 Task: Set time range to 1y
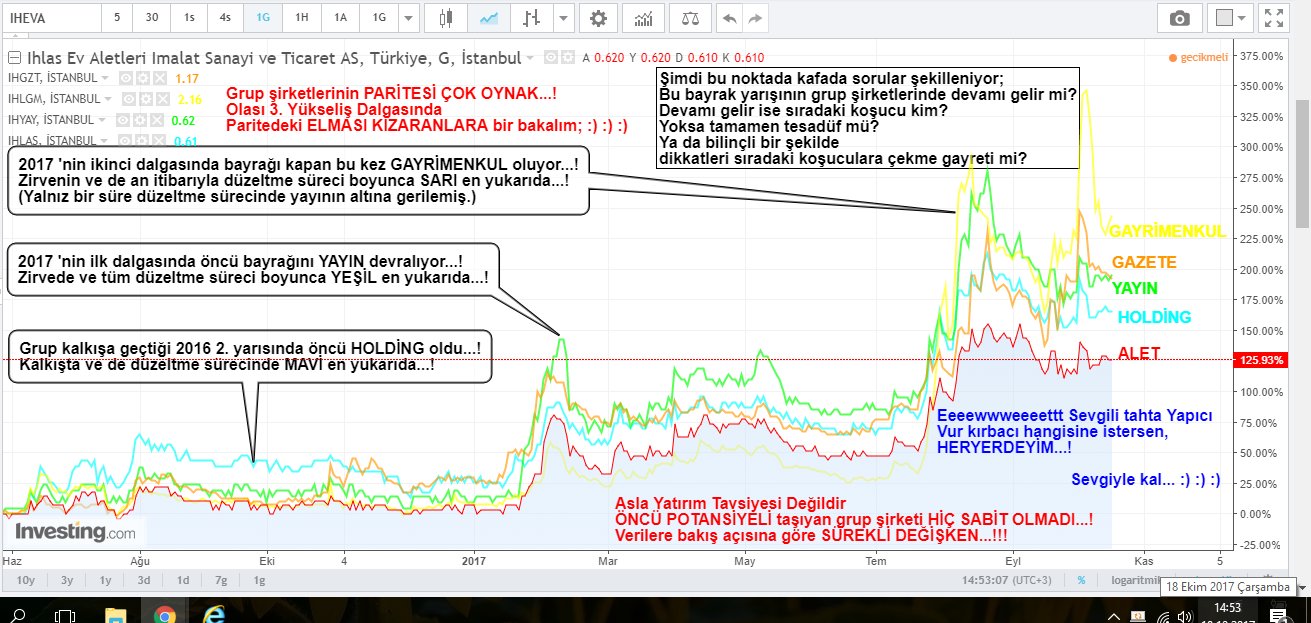pos(104,580)
